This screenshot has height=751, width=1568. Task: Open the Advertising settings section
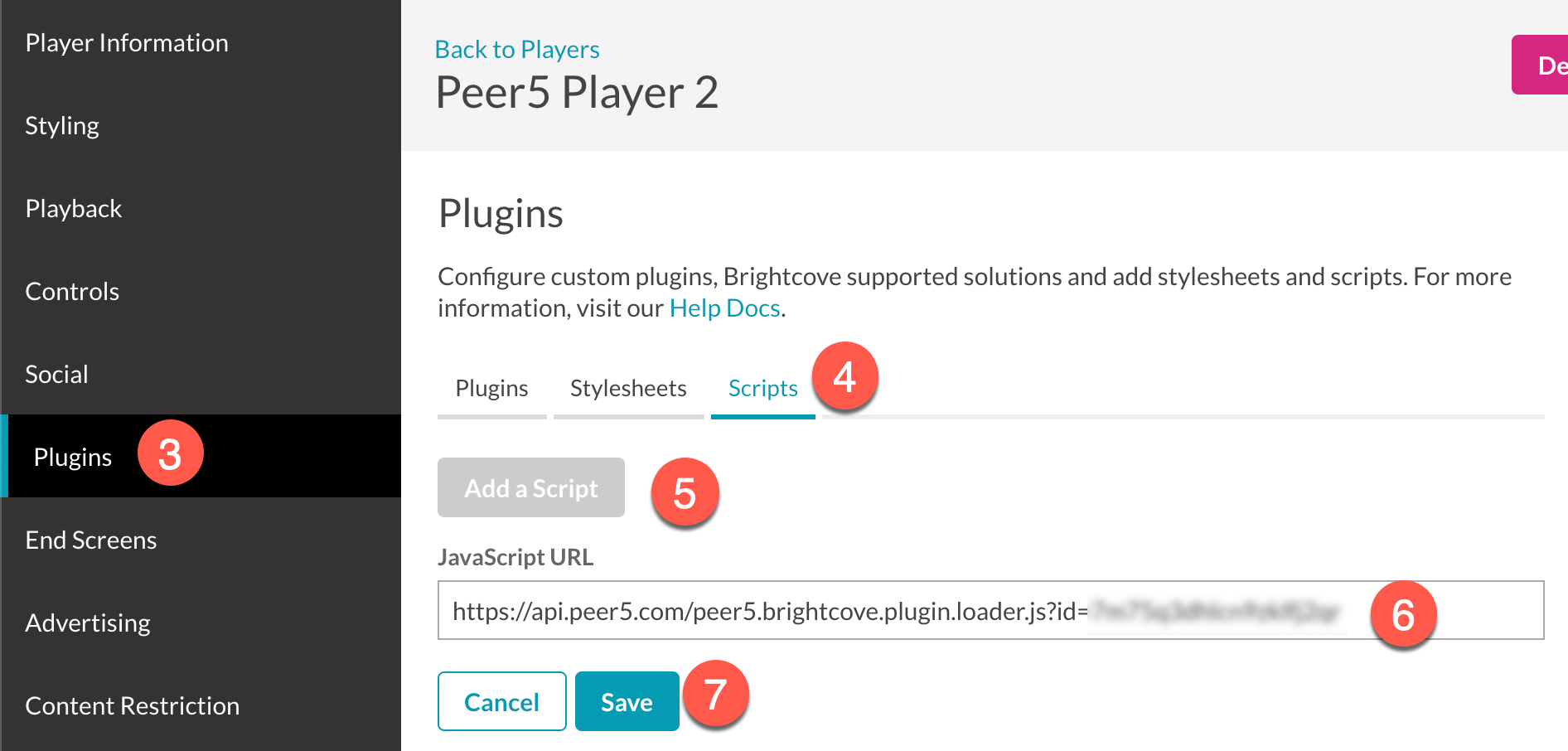pyautogui.click(x=87, y=623)
